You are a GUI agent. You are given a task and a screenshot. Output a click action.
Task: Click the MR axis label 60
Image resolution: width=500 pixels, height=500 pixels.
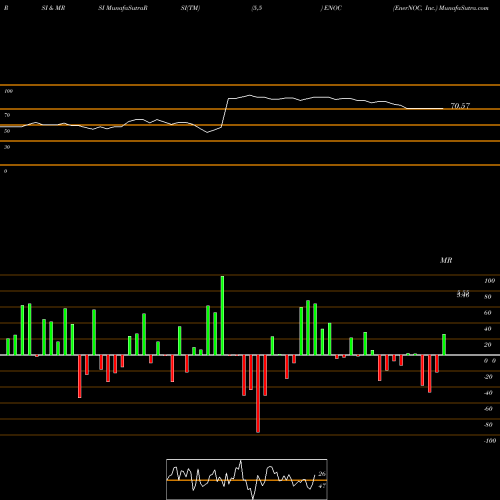point(488,313)
